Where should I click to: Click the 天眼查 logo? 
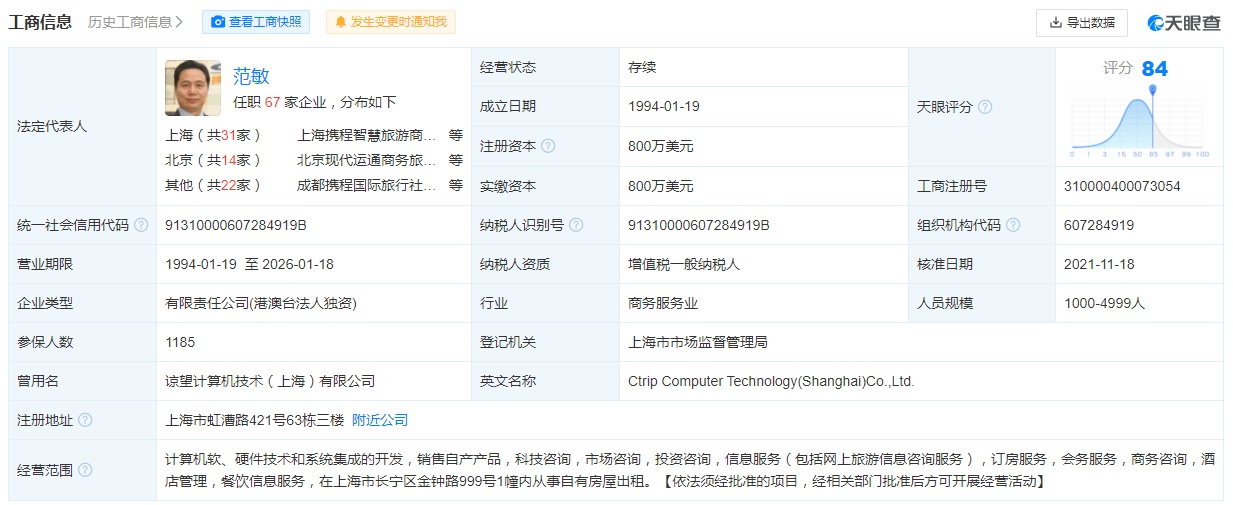coord(1184,22)
